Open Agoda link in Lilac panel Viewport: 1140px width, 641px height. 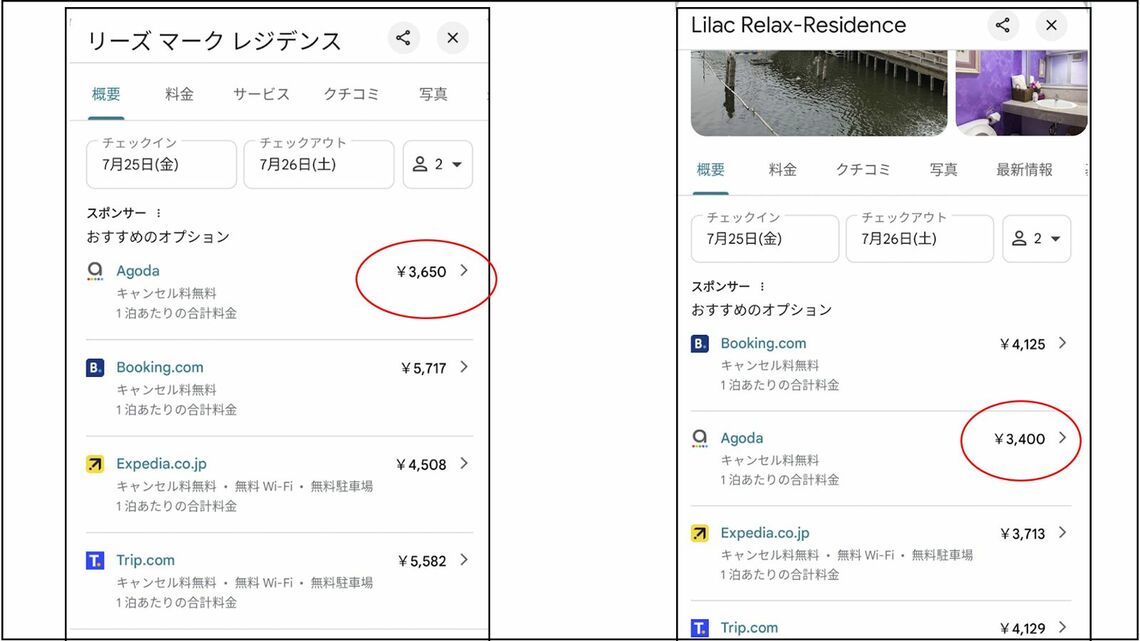(742, 438)
